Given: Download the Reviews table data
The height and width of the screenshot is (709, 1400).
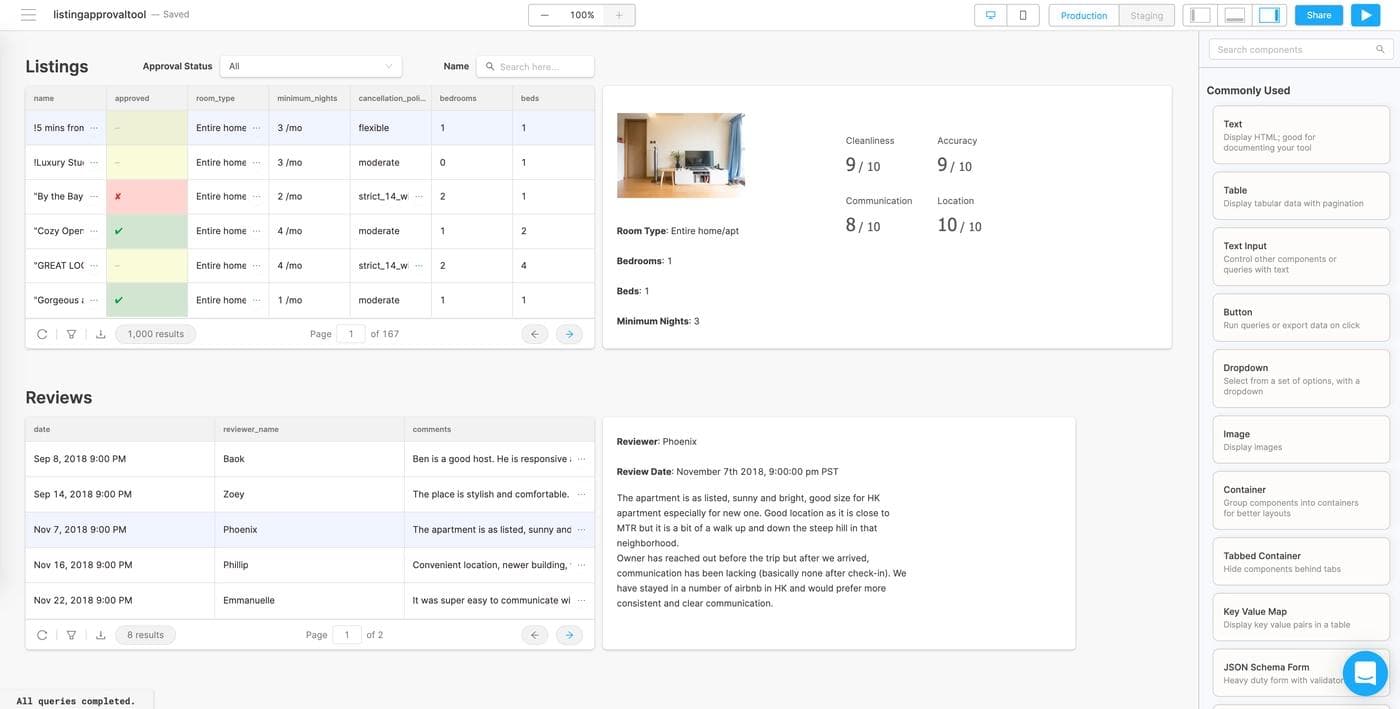Looking at the screenshot, I should pos(100,635).
